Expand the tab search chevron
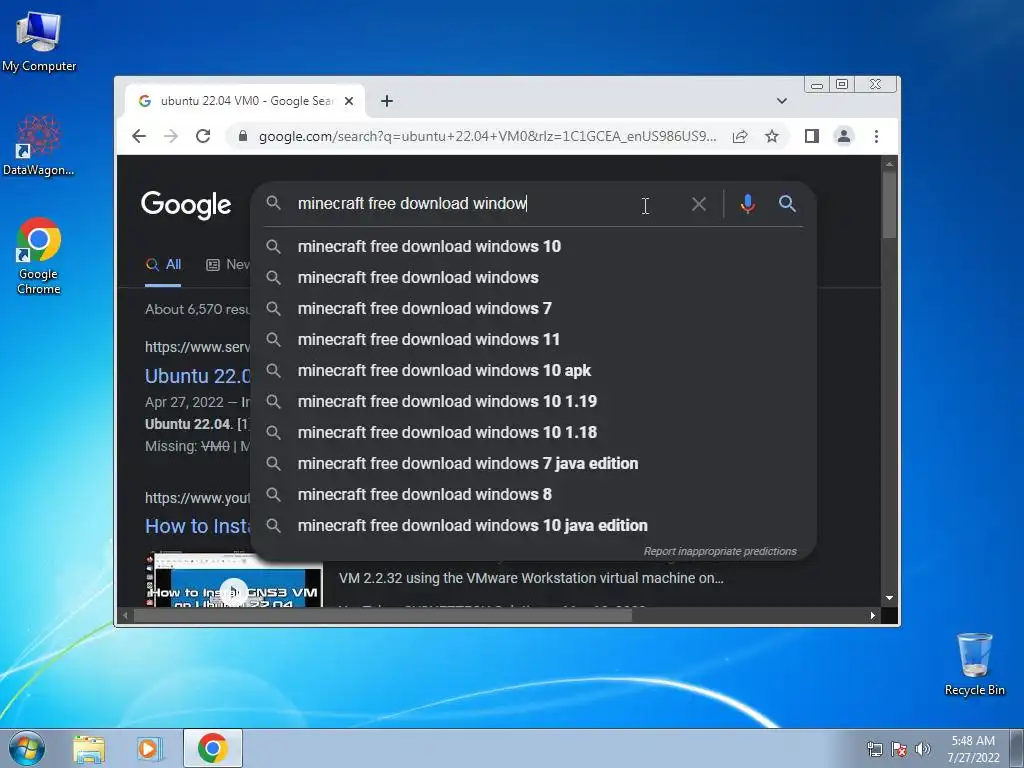This screenshot has height=768, width=1024. [782, 101]
